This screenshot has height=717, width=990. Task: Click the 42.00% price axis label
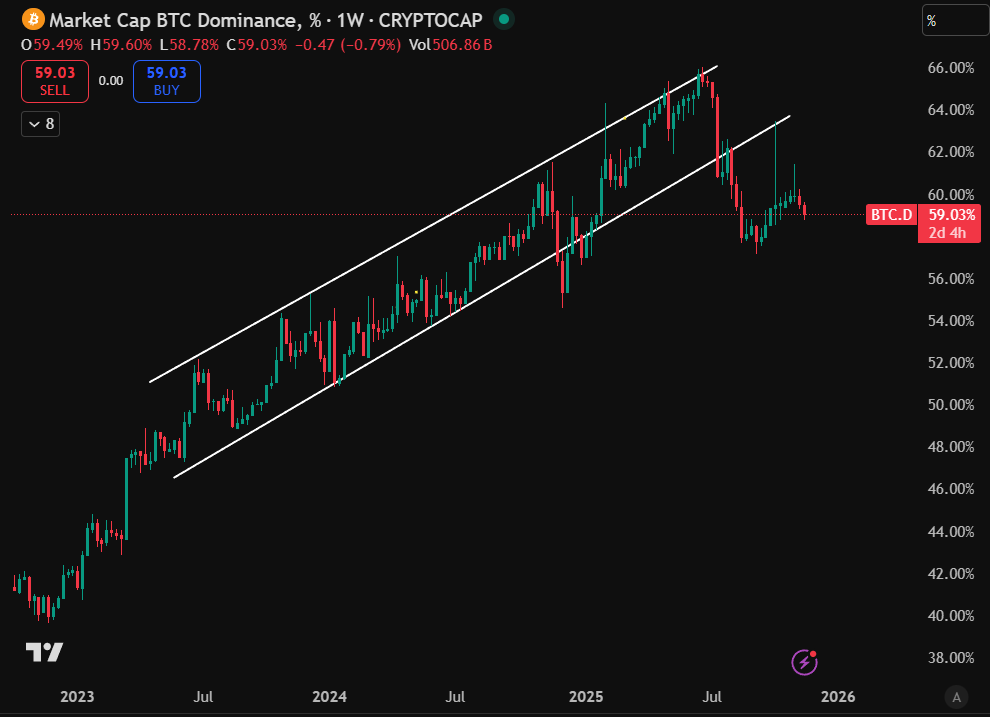pos(951,574)
